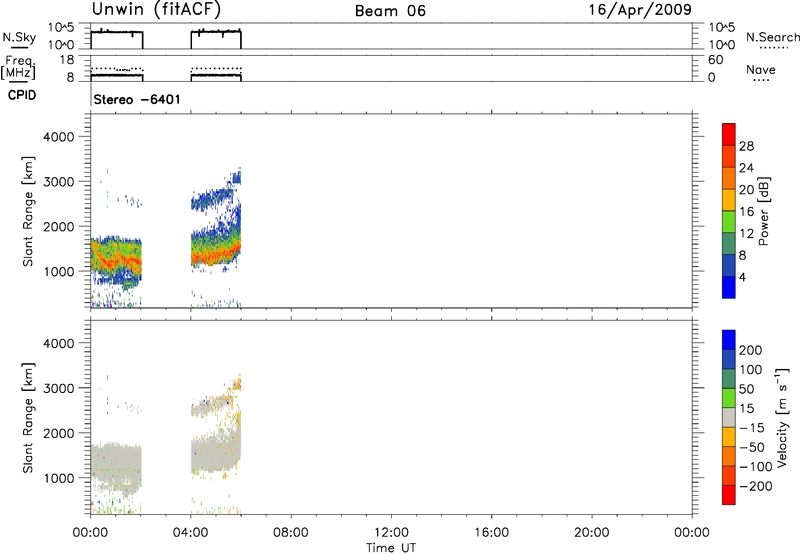The width and height of the screenshot is (800, 554).
Task: Click the 'Time UT' axis label
Action: point(391,548)
